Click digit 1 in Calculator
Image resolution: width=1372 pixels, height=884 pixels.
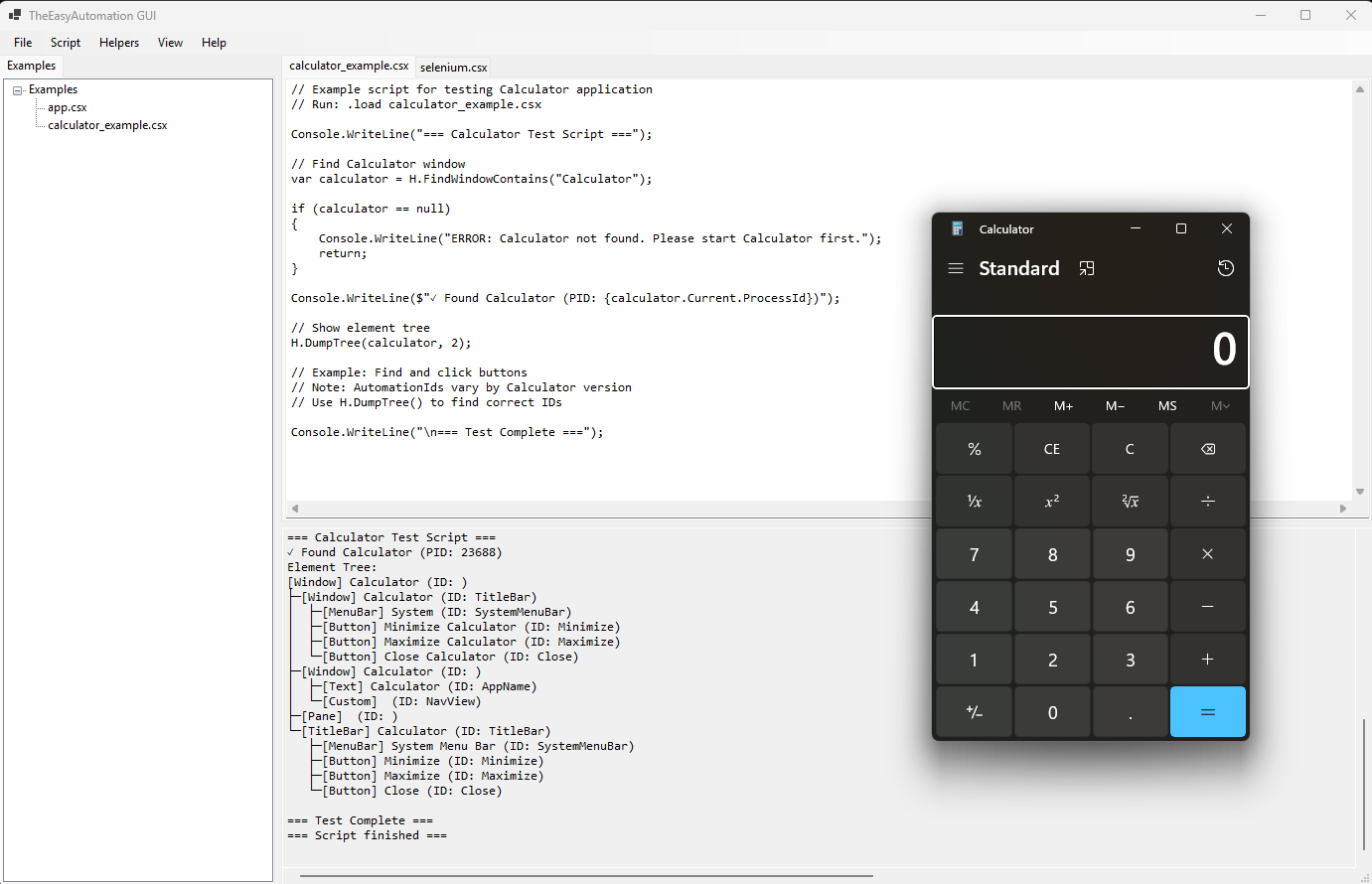(975, 660)
